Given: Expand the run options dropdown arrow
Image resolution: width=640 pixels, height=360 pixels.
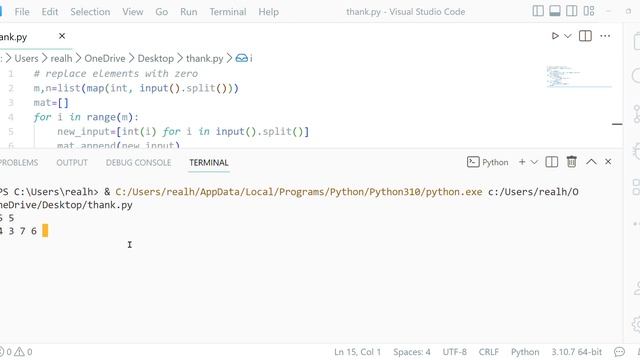Looking at the screenshot, I should (567, 36).
